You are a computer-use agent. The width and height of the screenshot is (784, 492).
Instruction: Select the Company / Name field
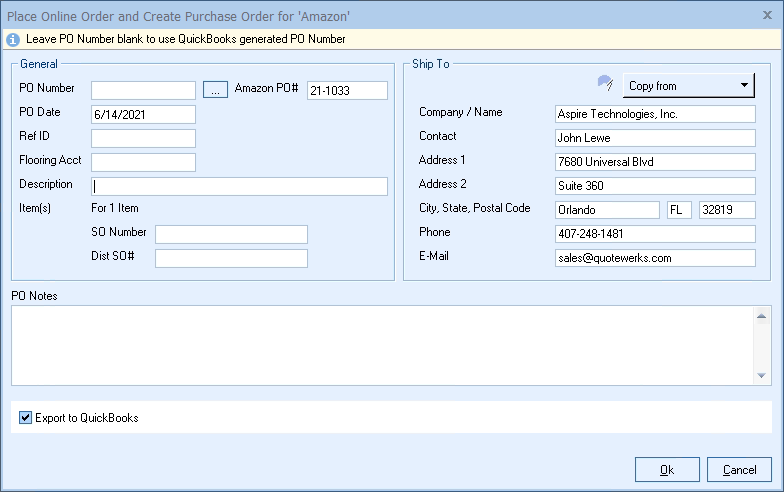655,114
